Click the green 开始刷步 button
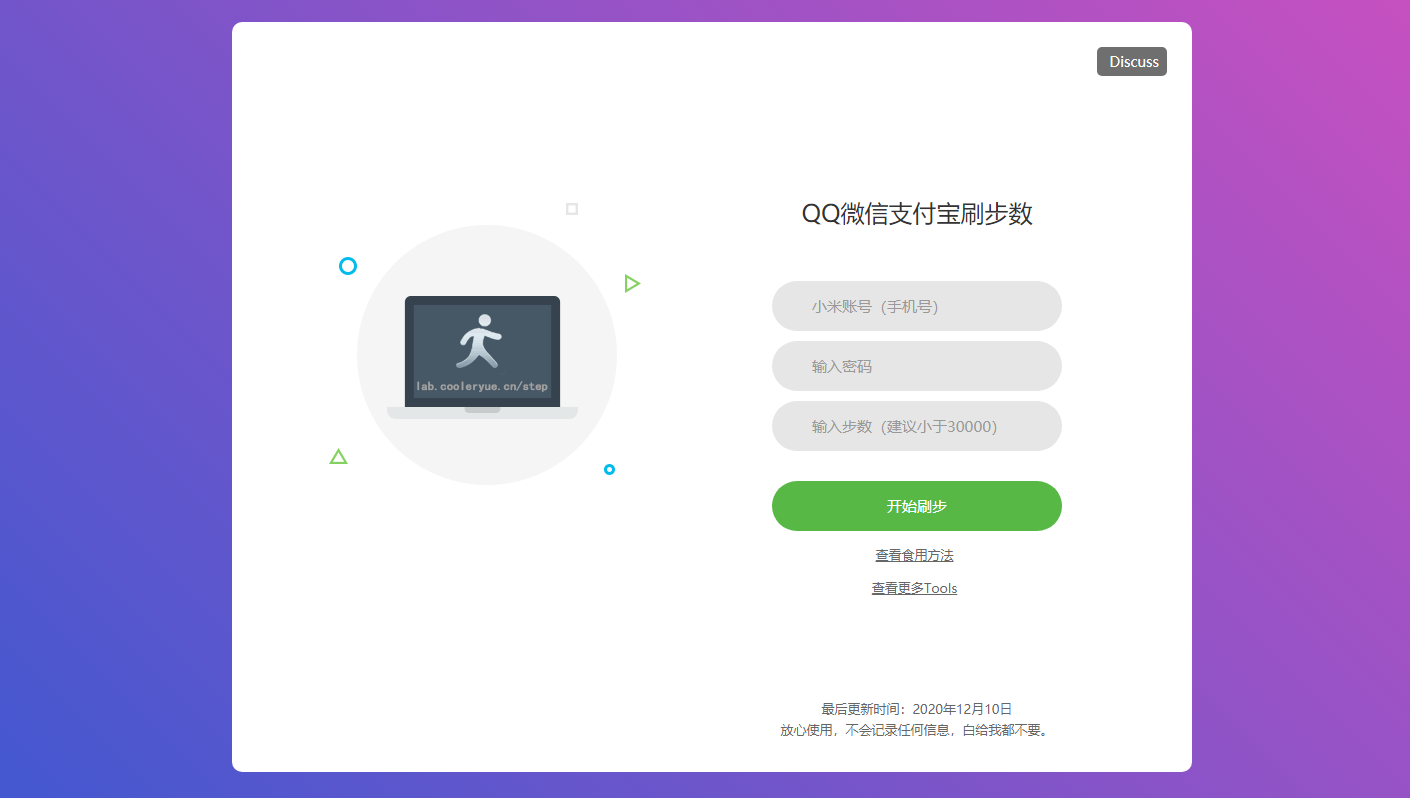This screenshot has width=1410, height=798. [x=917, y=506]
